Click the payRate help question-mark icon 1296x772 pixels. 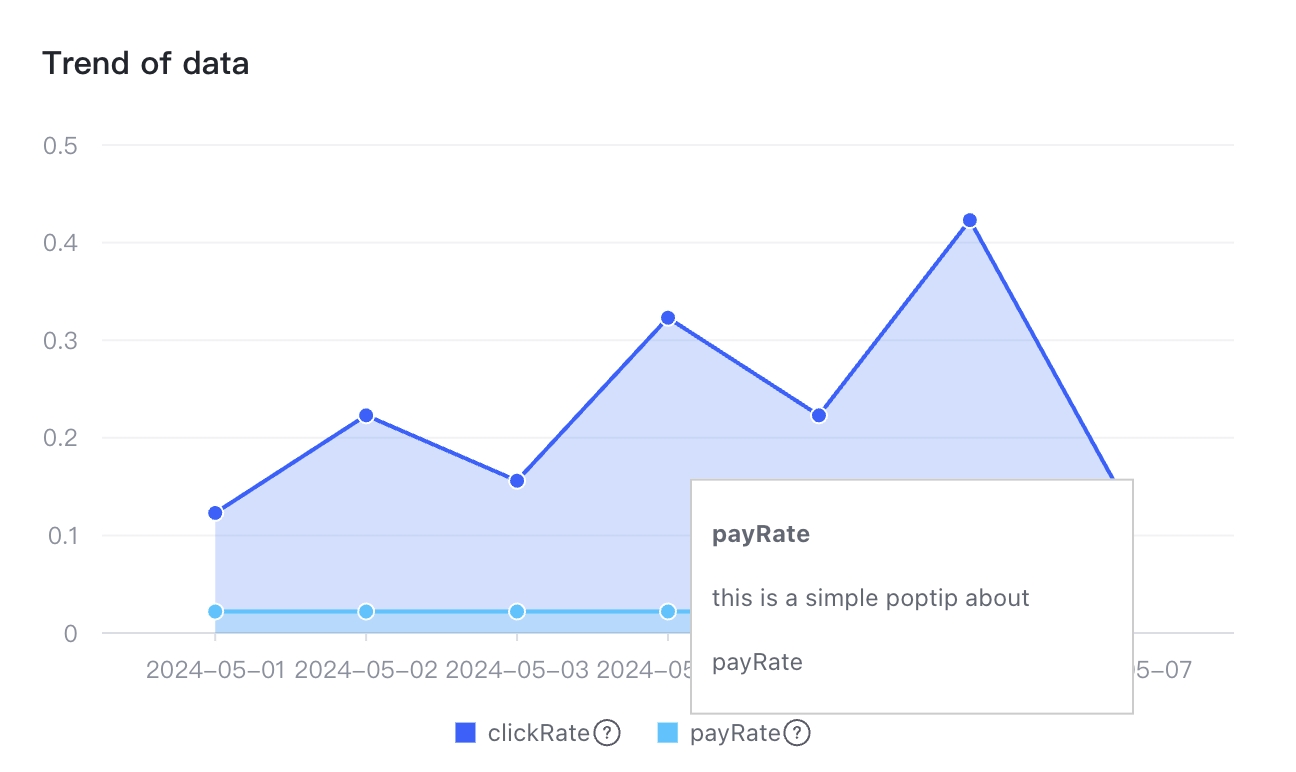coord(797,734)
